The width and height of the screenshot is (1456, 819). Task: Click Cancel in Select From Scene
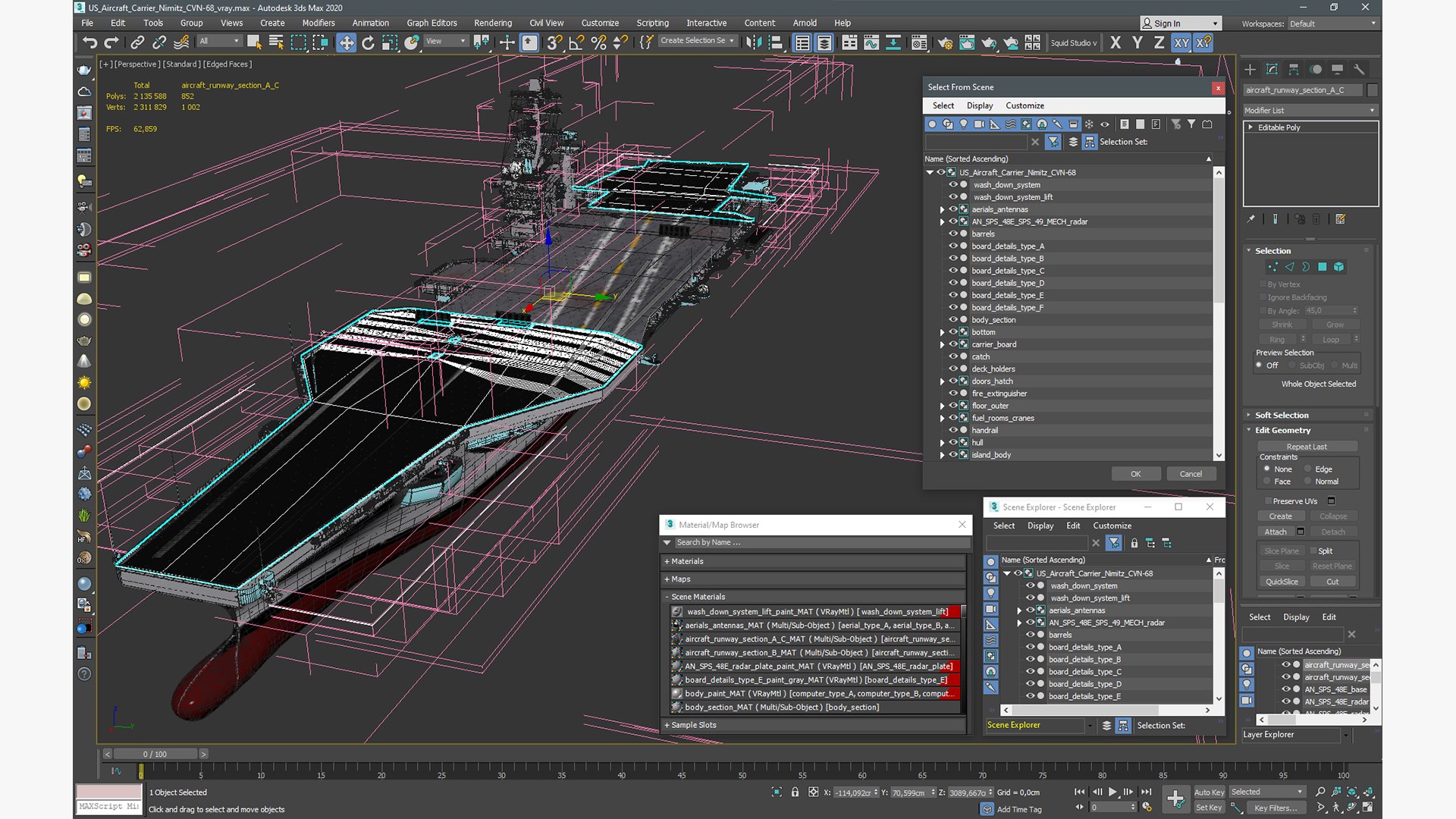point(1191,474)
